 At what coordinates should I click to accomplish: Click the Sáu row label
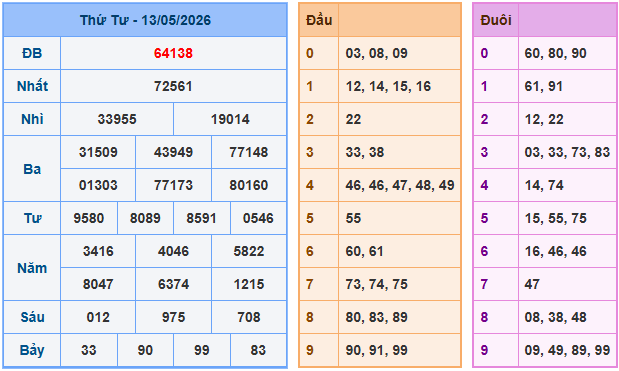32,317
